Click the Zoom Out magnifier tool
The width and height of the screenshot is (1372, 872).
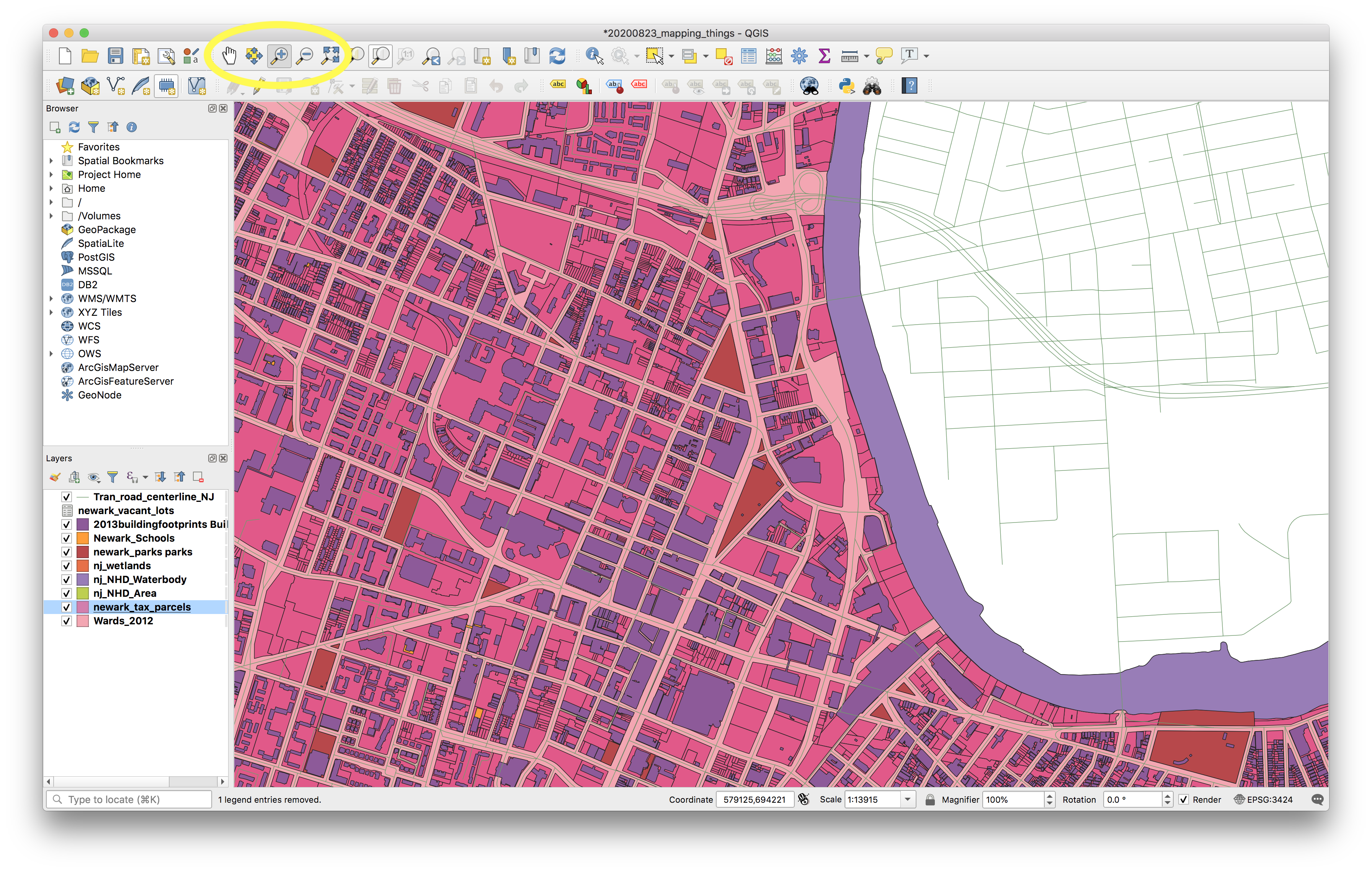305,56
